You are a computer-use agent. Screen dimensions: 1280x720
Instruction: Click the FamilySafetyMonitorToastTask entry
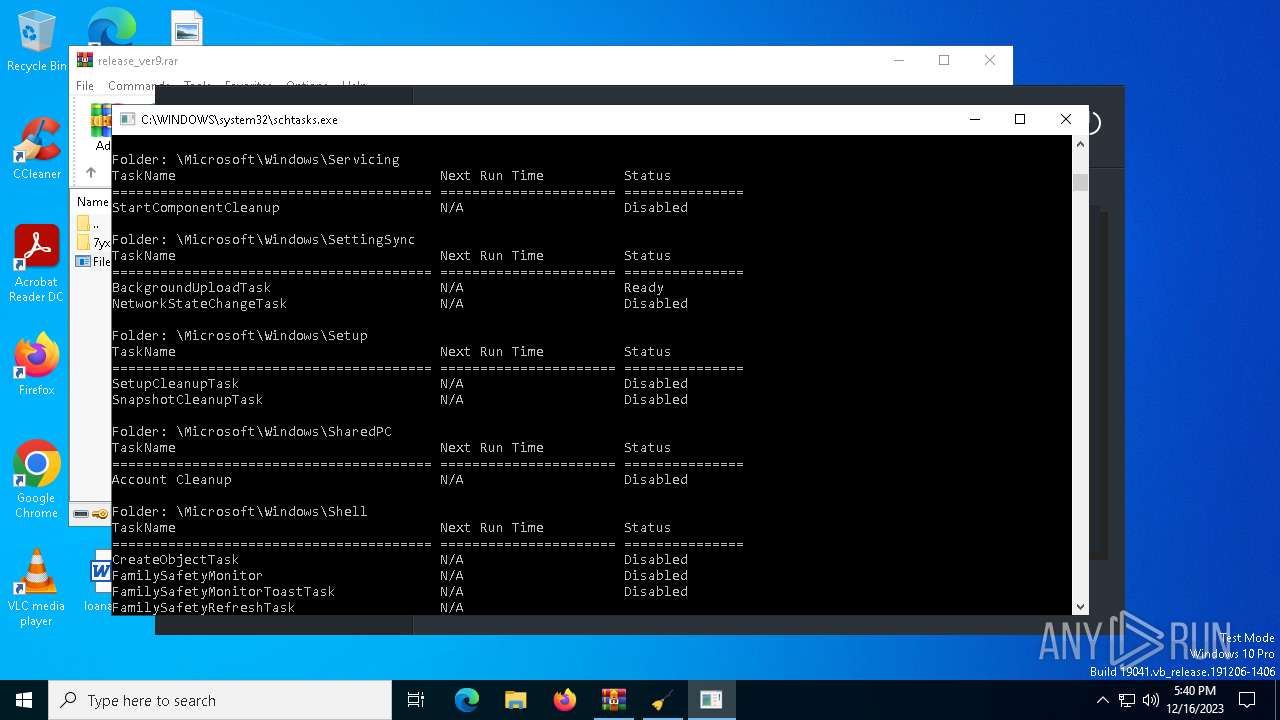click(x=224, y=592)
